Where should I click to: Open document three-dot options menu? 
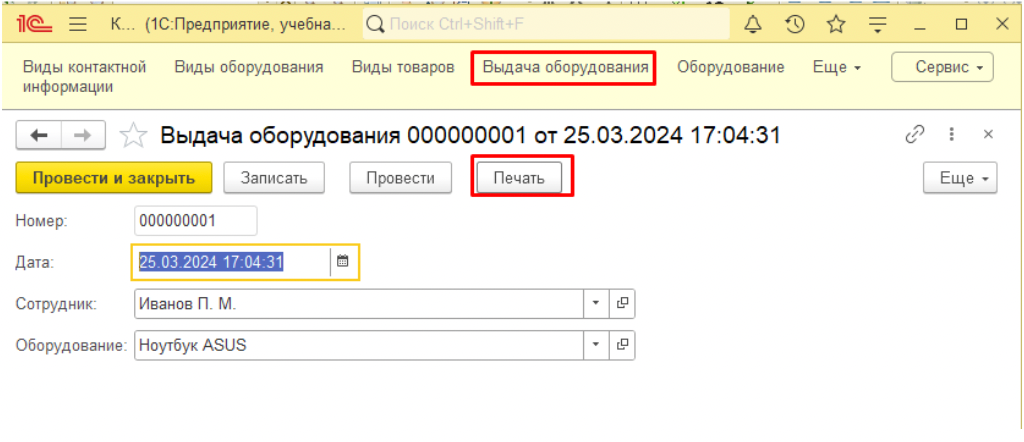(x=952, y=134)
